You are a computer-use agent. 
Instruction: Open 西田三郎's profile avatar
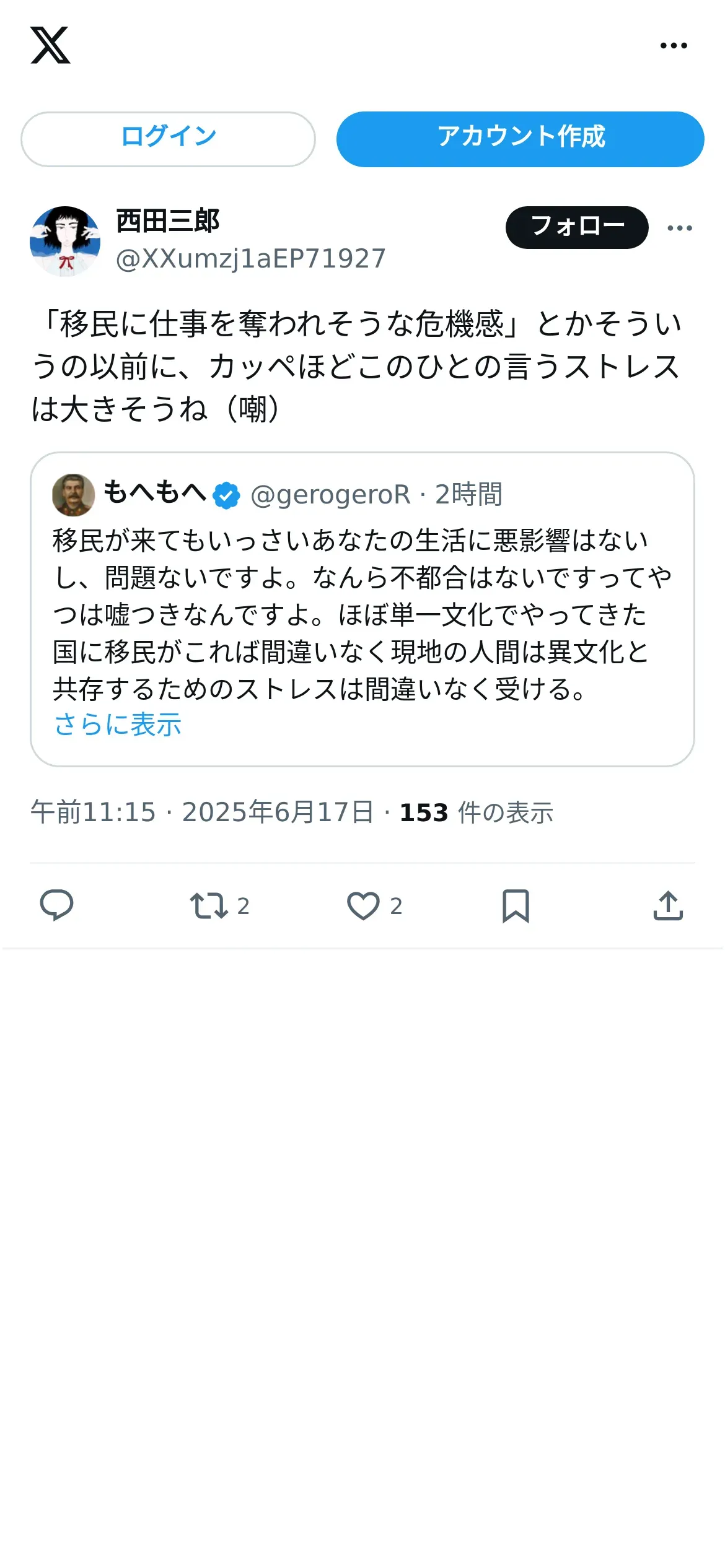65,241
